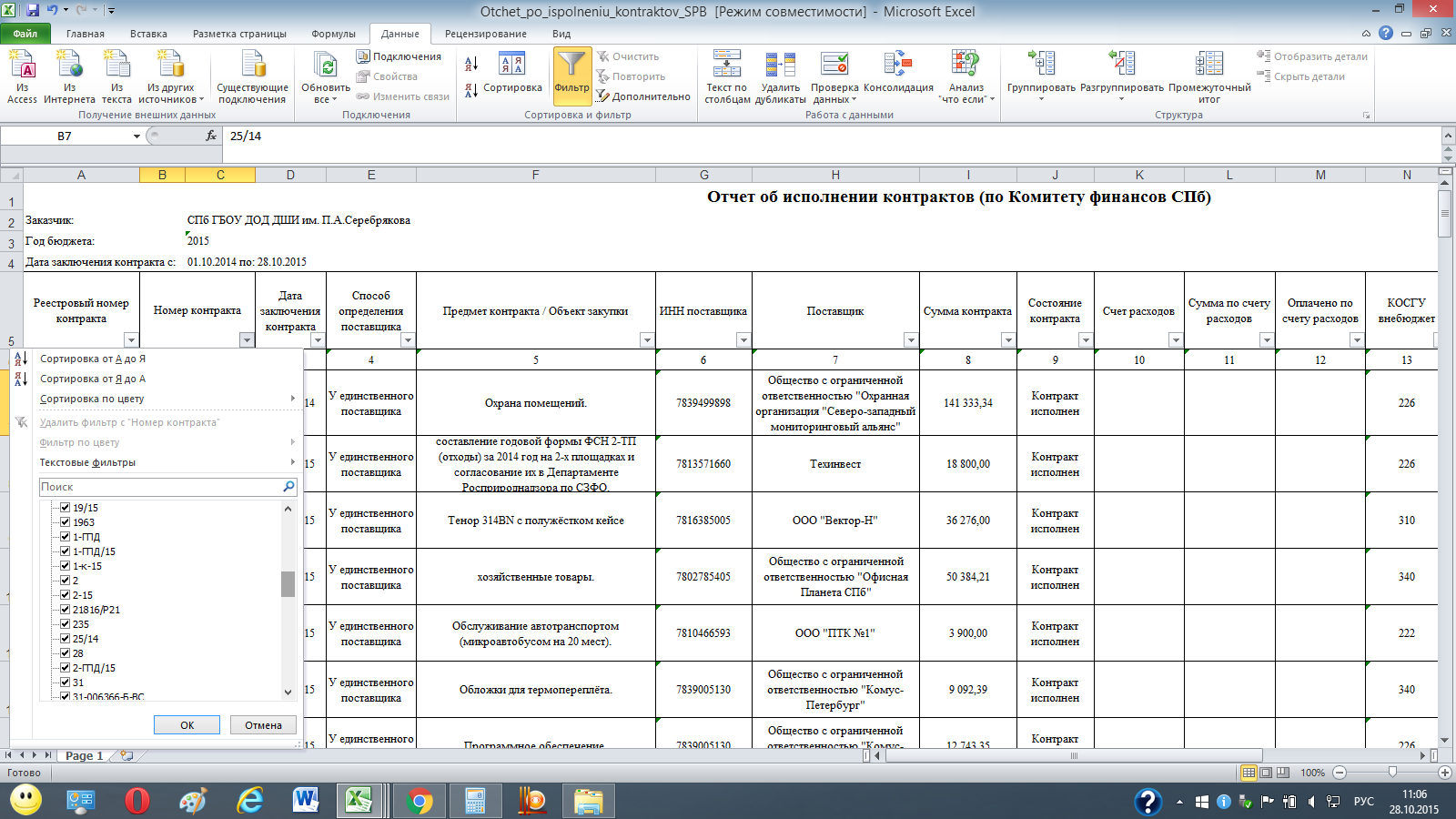Open Text to Columns tool

(727, 77)
